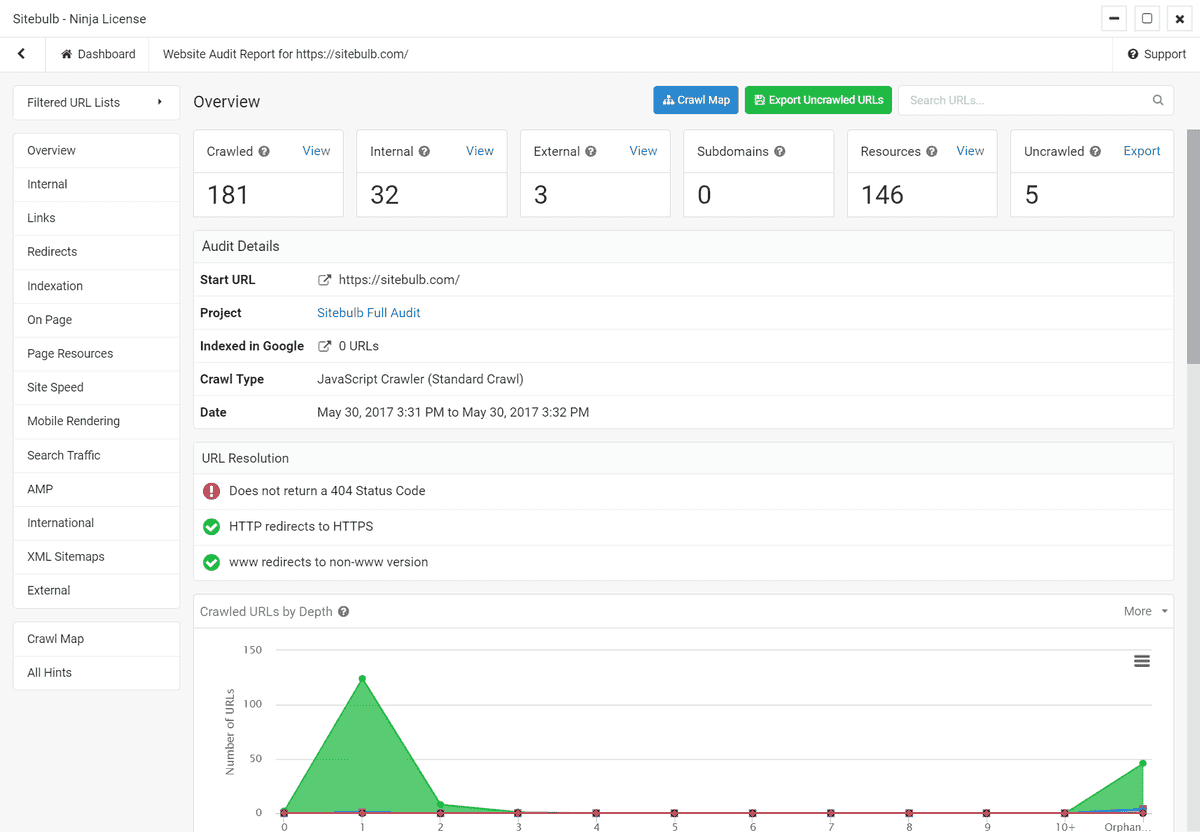Click the 'HTTP redirects to HTTPS' text

tap(301, 527)
